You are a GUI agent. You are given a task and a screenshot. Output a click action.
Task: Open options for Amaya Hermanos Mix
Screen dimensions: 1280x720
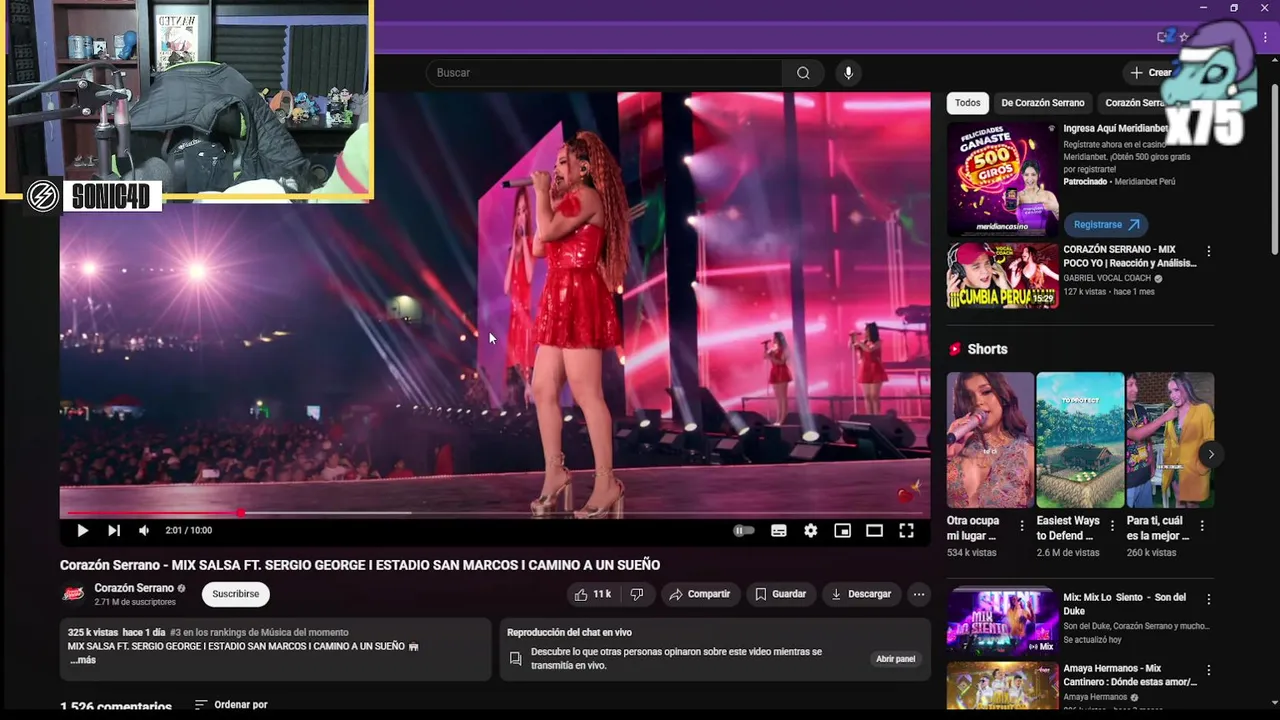[1208, 671]
